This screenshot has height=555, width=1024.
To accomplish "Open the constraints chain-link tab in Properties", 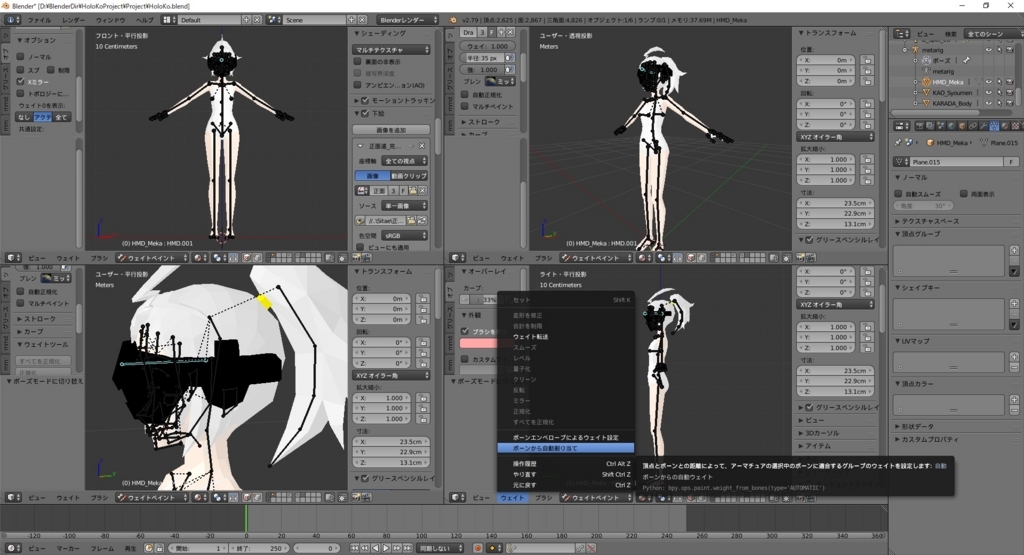I will coord(972,126).
